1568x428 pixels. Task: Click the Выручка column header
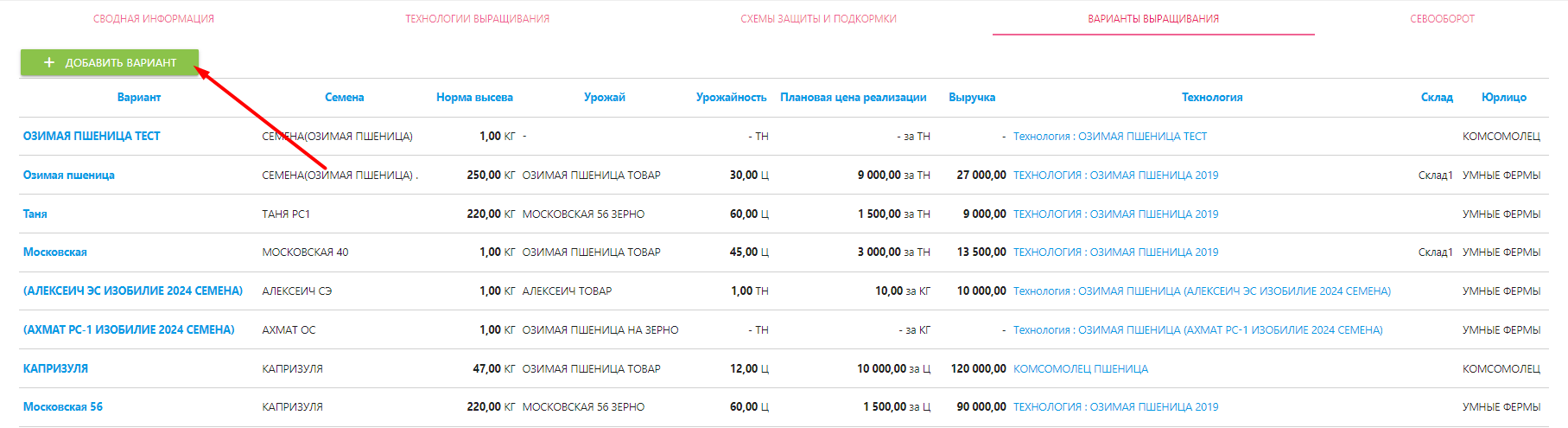[971, 98]
